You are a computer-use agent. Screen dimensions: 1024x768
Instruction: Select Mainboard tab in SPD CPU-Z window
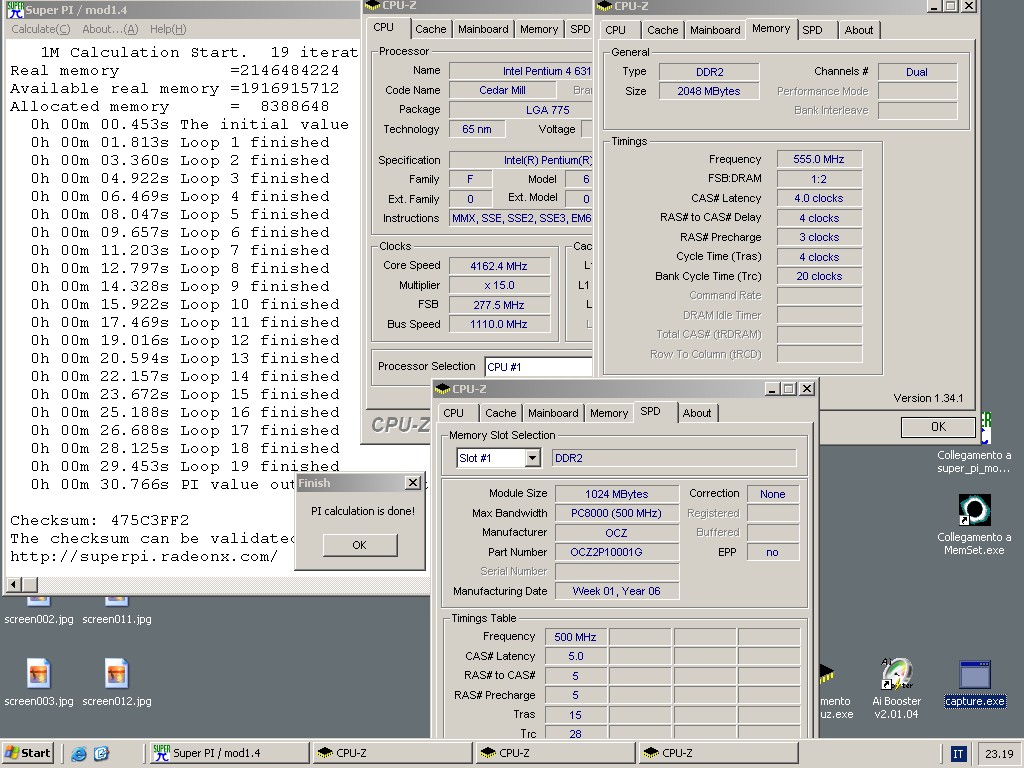[x=553, y=413]
